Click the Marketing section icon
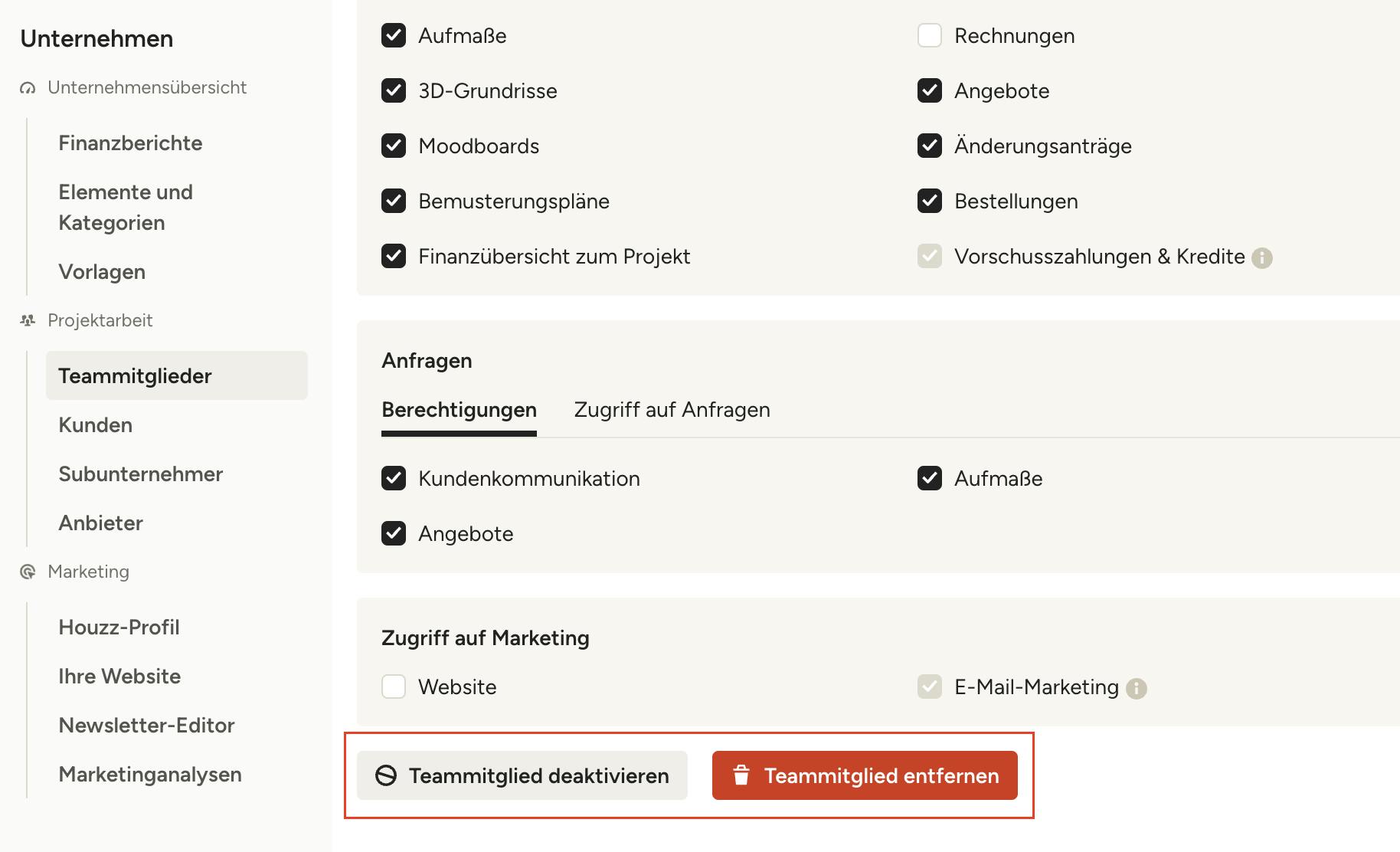 tap(28, 572)
